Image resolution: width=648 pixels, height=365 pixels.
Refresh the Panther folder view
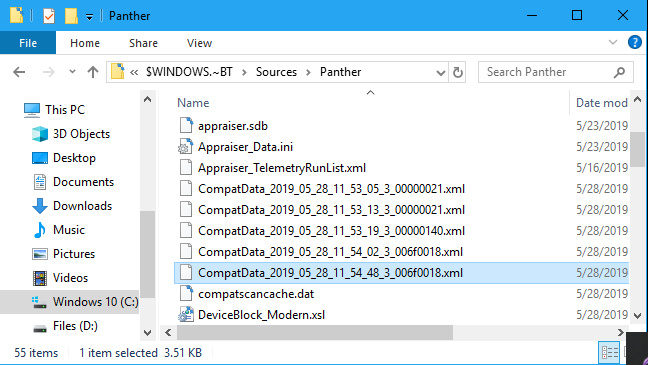pyautogui.click(x=457, y=72)
